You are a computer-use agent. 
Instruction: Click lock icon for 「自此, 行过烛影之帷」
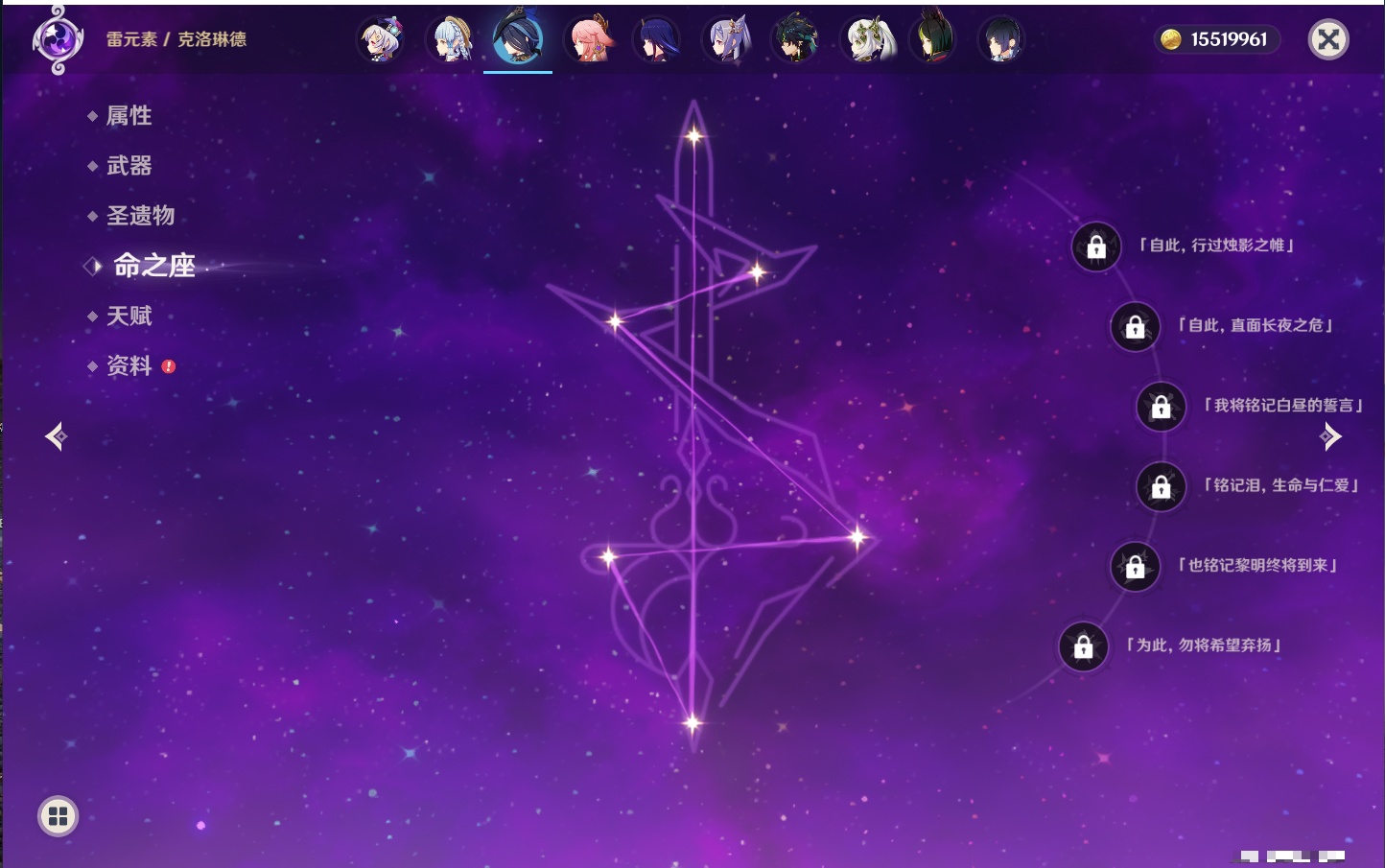tap(1096, 247)
